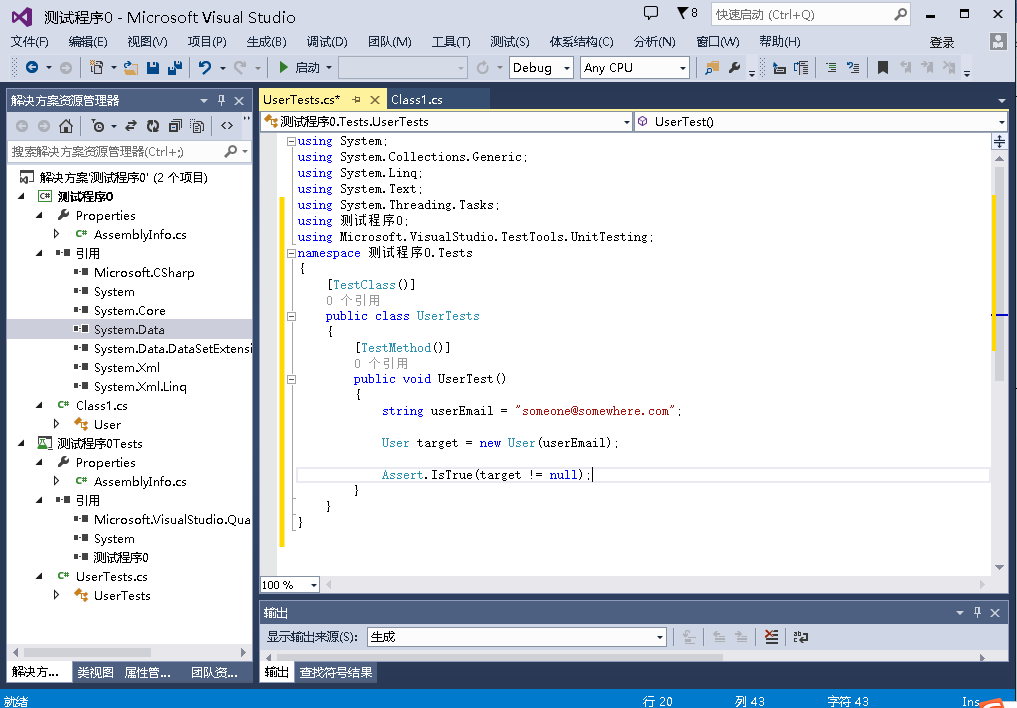Undo the last edit
Image resolution: width=1017 pixels, height=708 pixels.
[x=205, y=67]
